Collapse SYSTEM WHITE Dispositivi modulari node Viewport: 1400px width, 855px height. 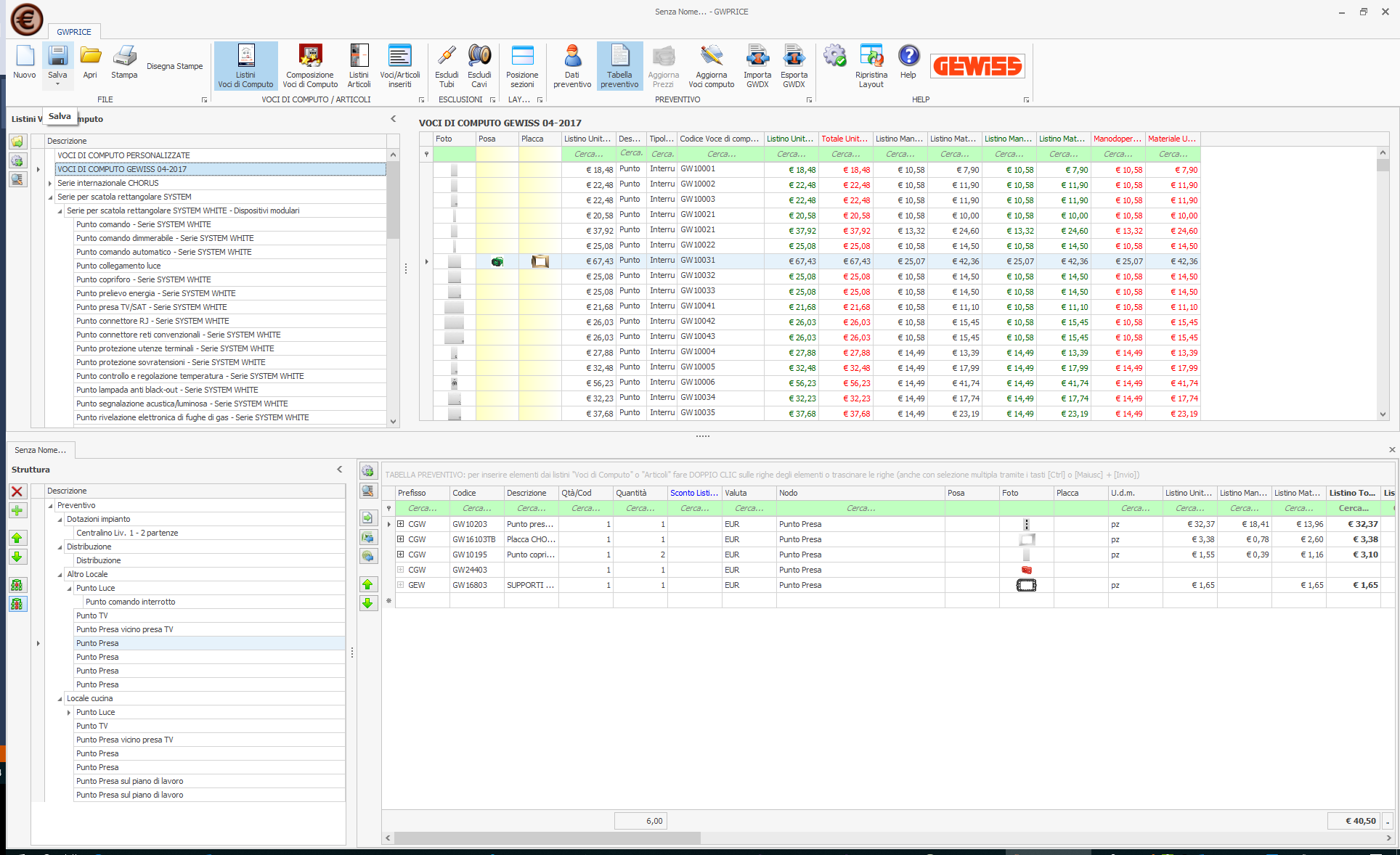coord(60,211)
